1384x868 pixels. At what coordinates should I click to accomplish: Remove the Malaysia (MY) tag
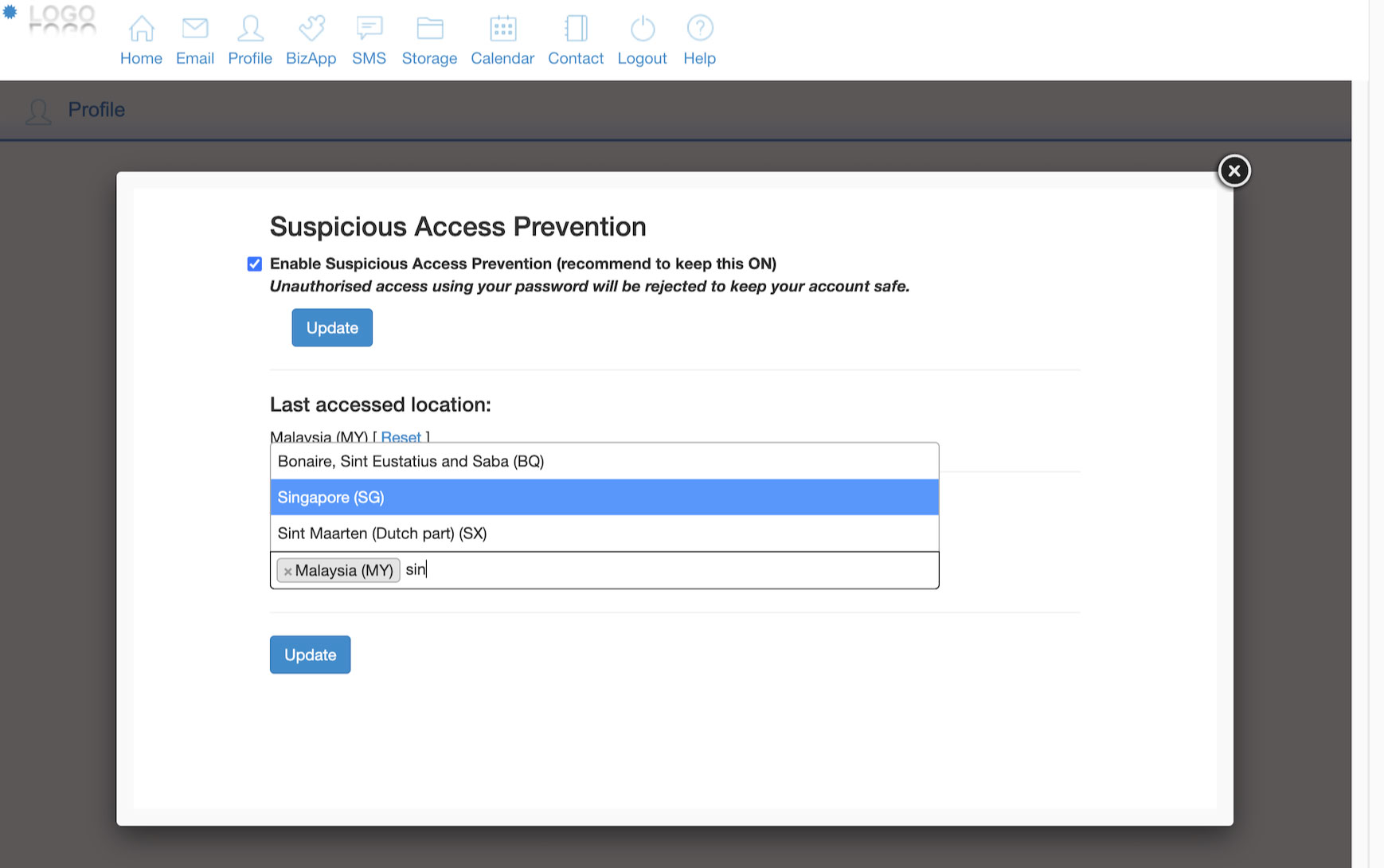point(287,572)
